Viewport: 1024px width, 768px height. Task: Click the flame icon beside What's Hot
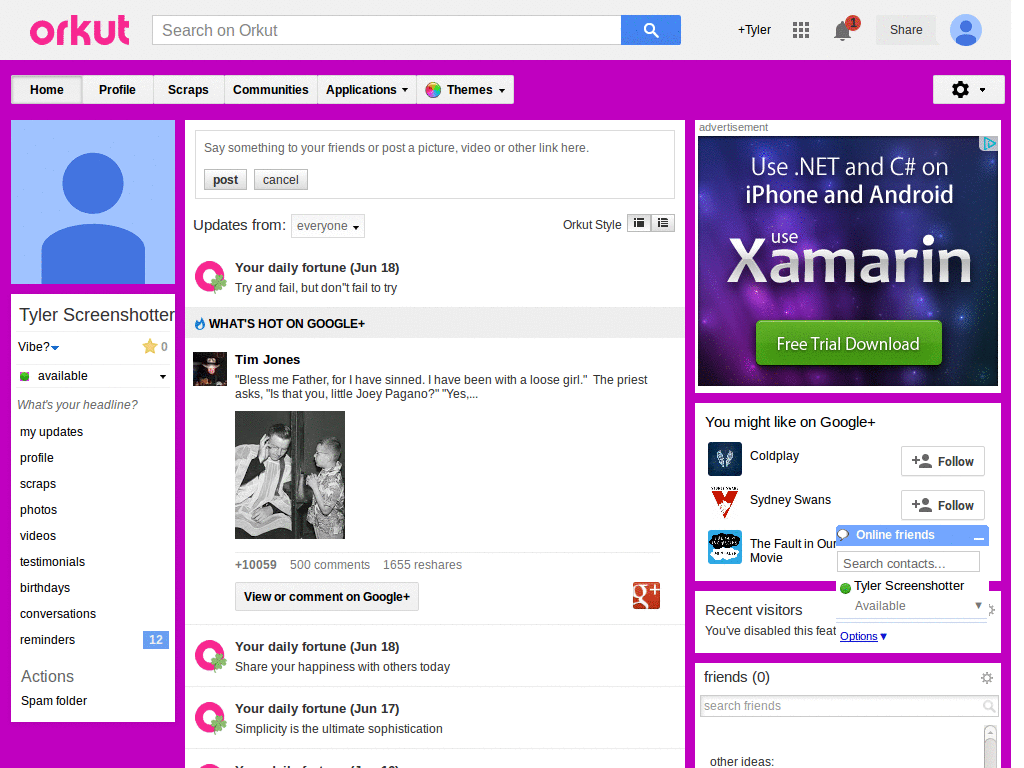200,323
